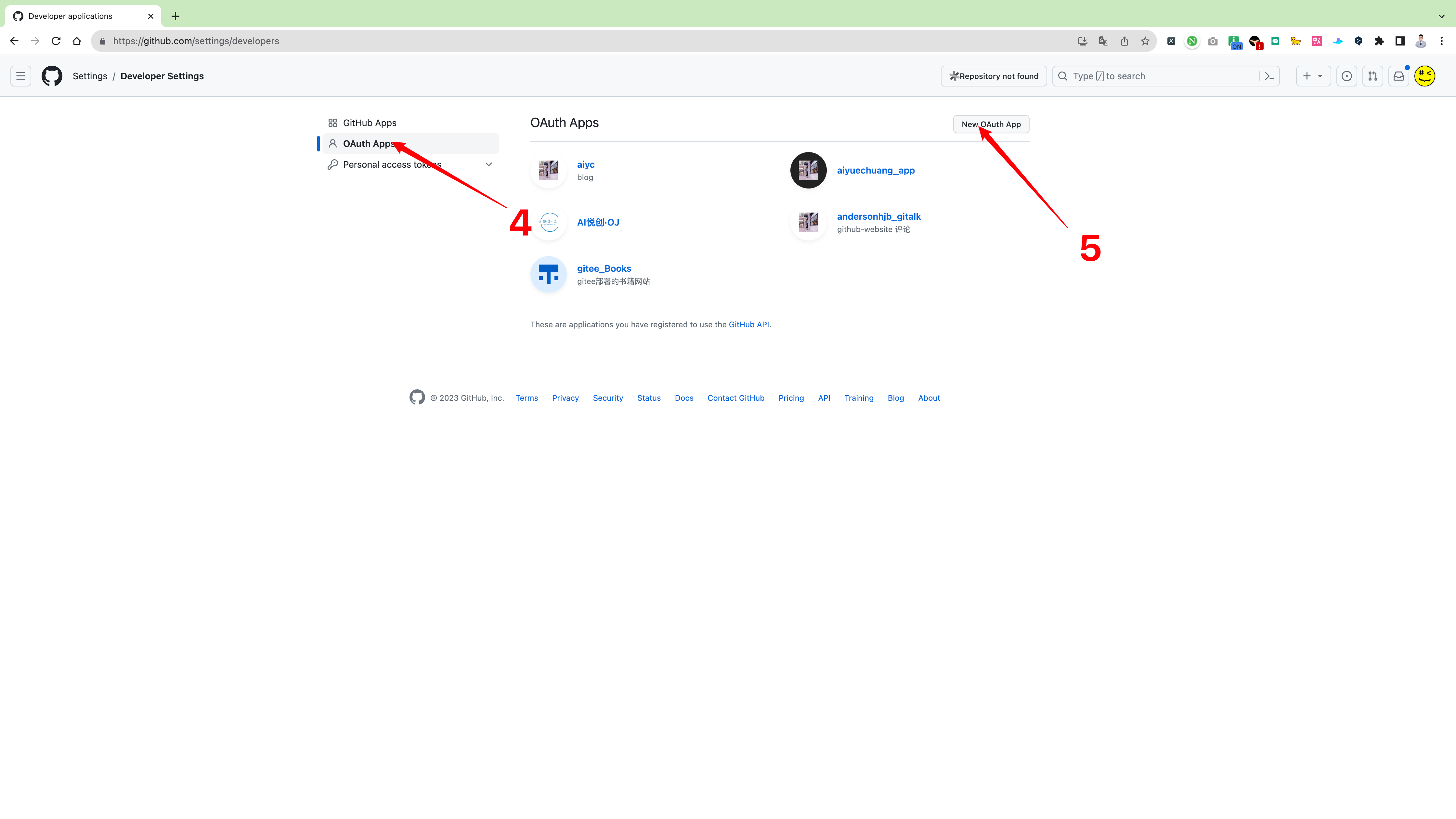The image size is (1456, 819).
Task: Click the browser forward arrow
Action: [35, 41]
